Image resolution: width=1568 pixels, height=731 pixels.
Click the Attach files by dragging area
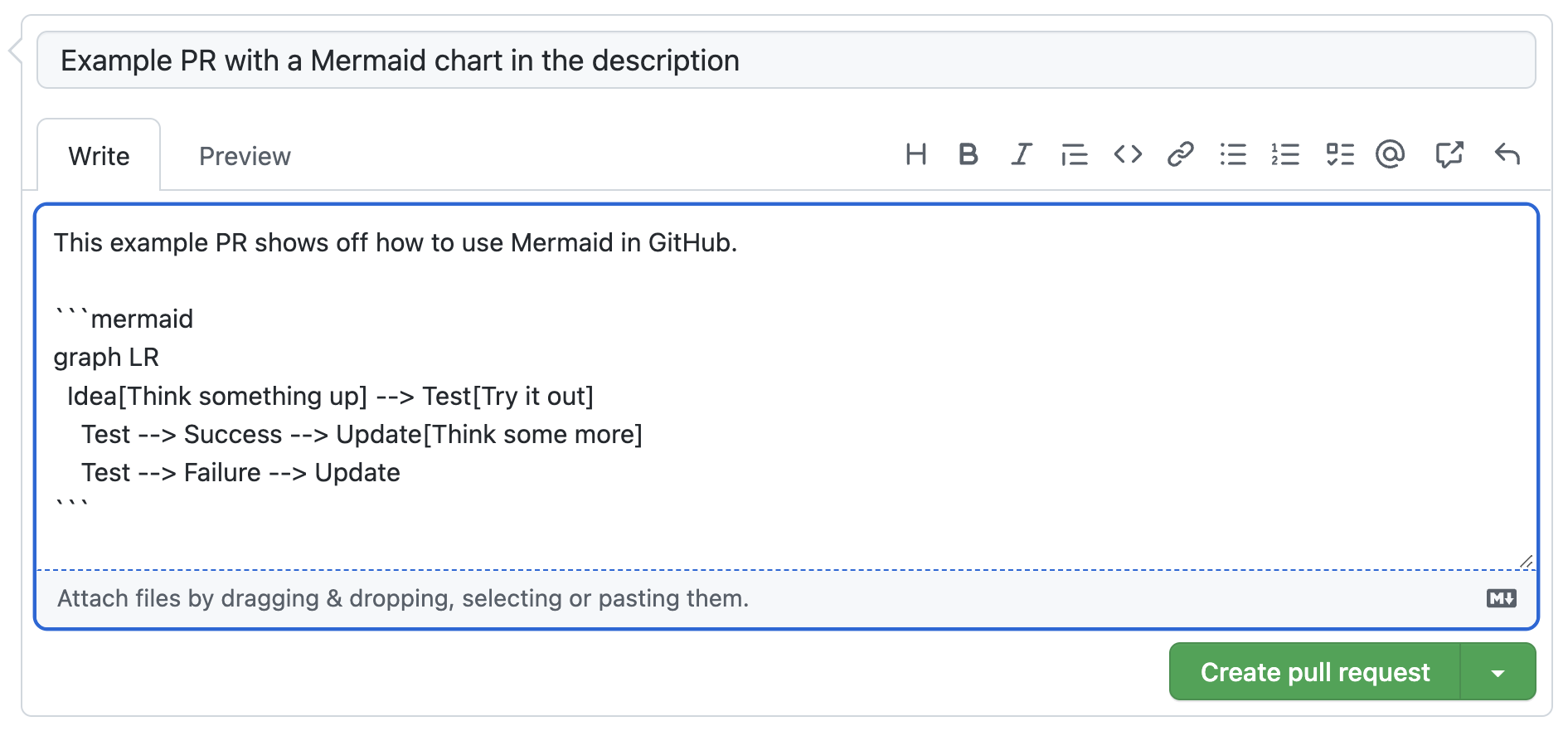coord(403,598)
